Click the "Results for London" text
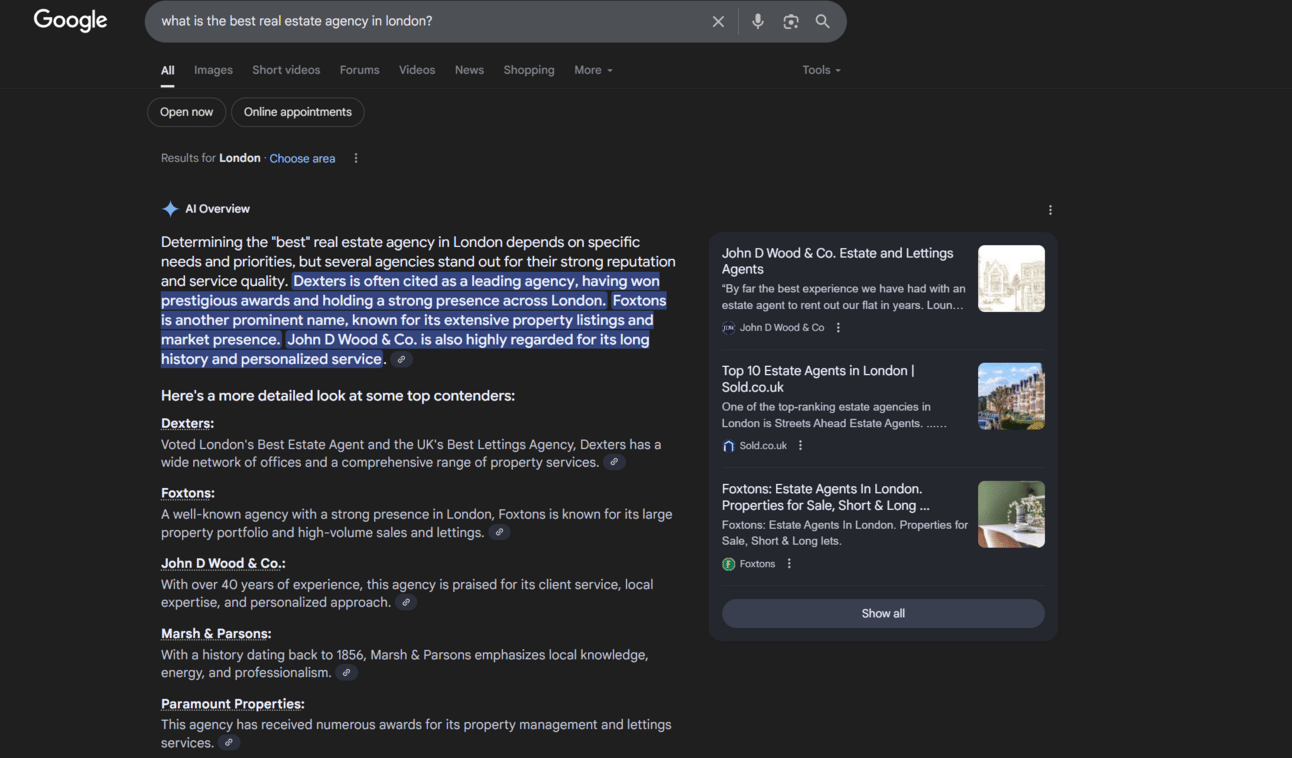 [x=211, y=158]
